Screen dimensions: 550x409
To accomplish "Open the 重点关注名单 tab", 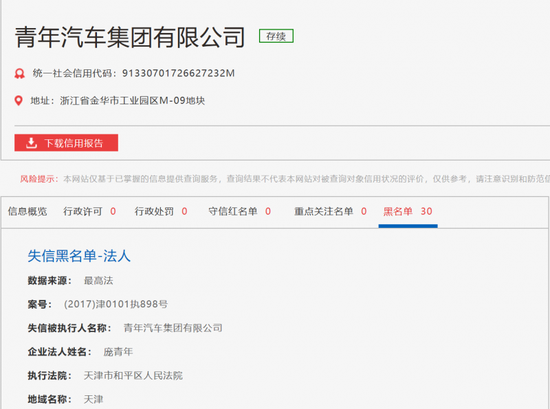I will (330, 212).
